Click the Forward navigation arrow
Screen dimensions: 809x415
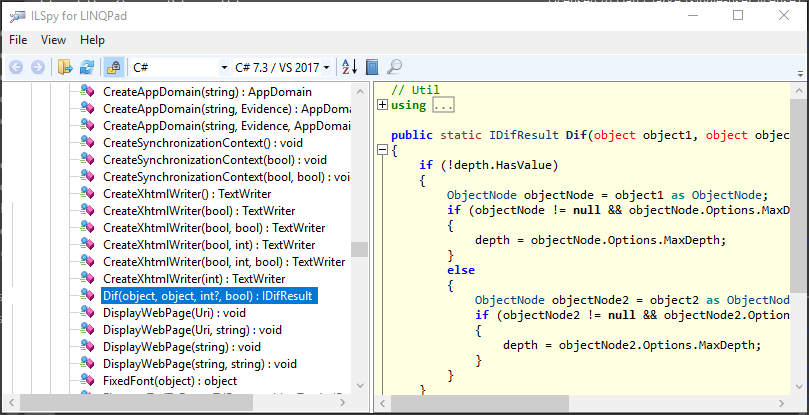click(38, 67)
